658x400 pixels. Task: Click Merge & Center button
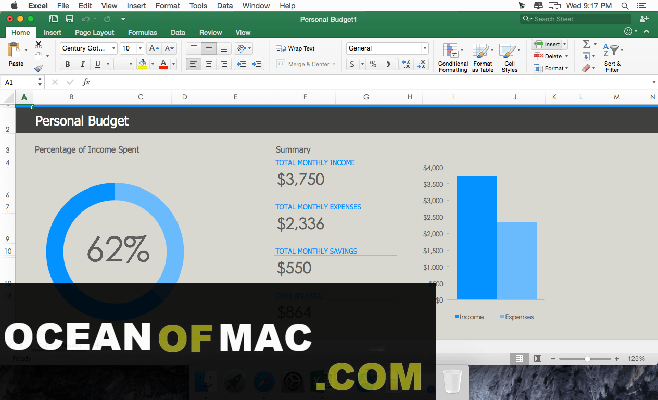[306, 64]
